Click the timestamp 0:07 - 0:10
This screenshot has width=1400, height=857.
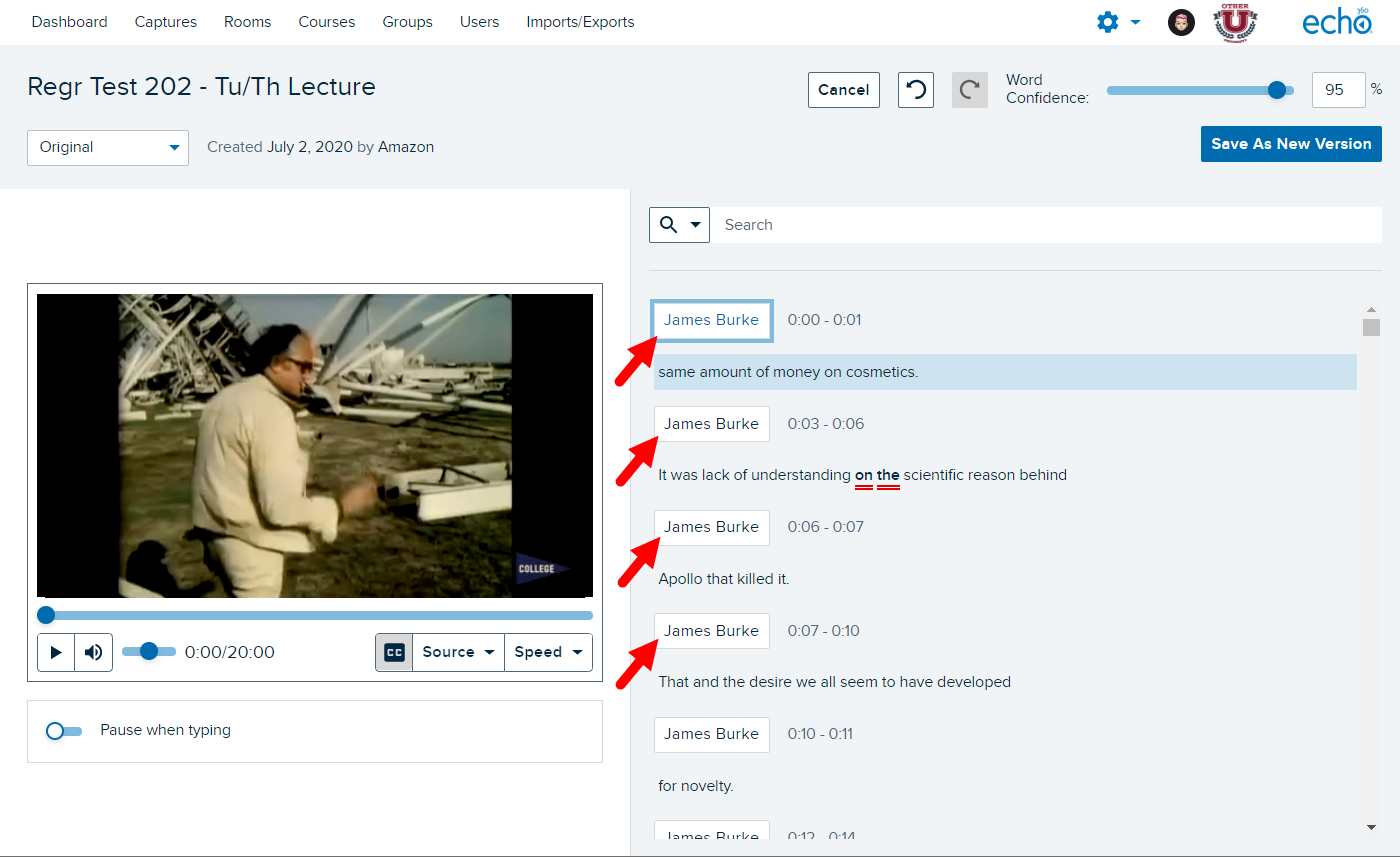point(823,631)
